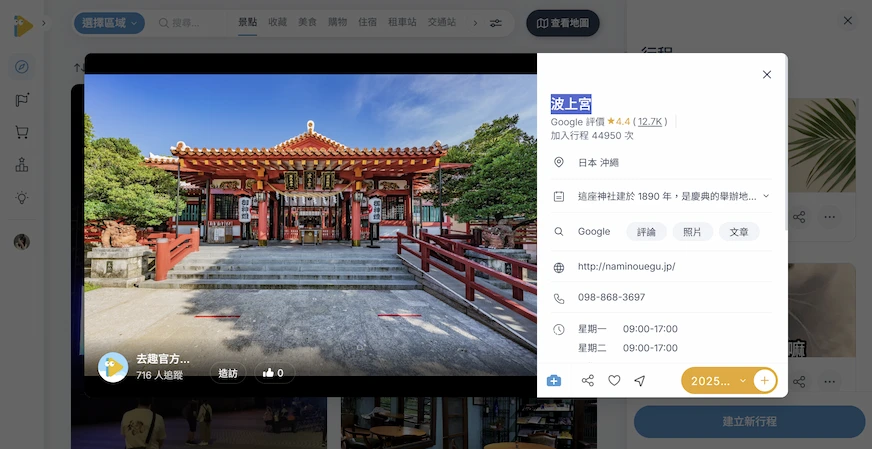Add place with the plus button
The image size is (872, 449).
pyautogui.click(x=765, y=381)
